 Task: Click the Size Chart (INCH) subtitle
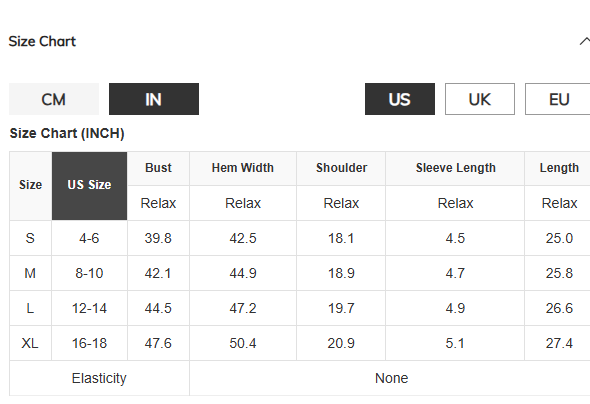(x=67, y=134)
